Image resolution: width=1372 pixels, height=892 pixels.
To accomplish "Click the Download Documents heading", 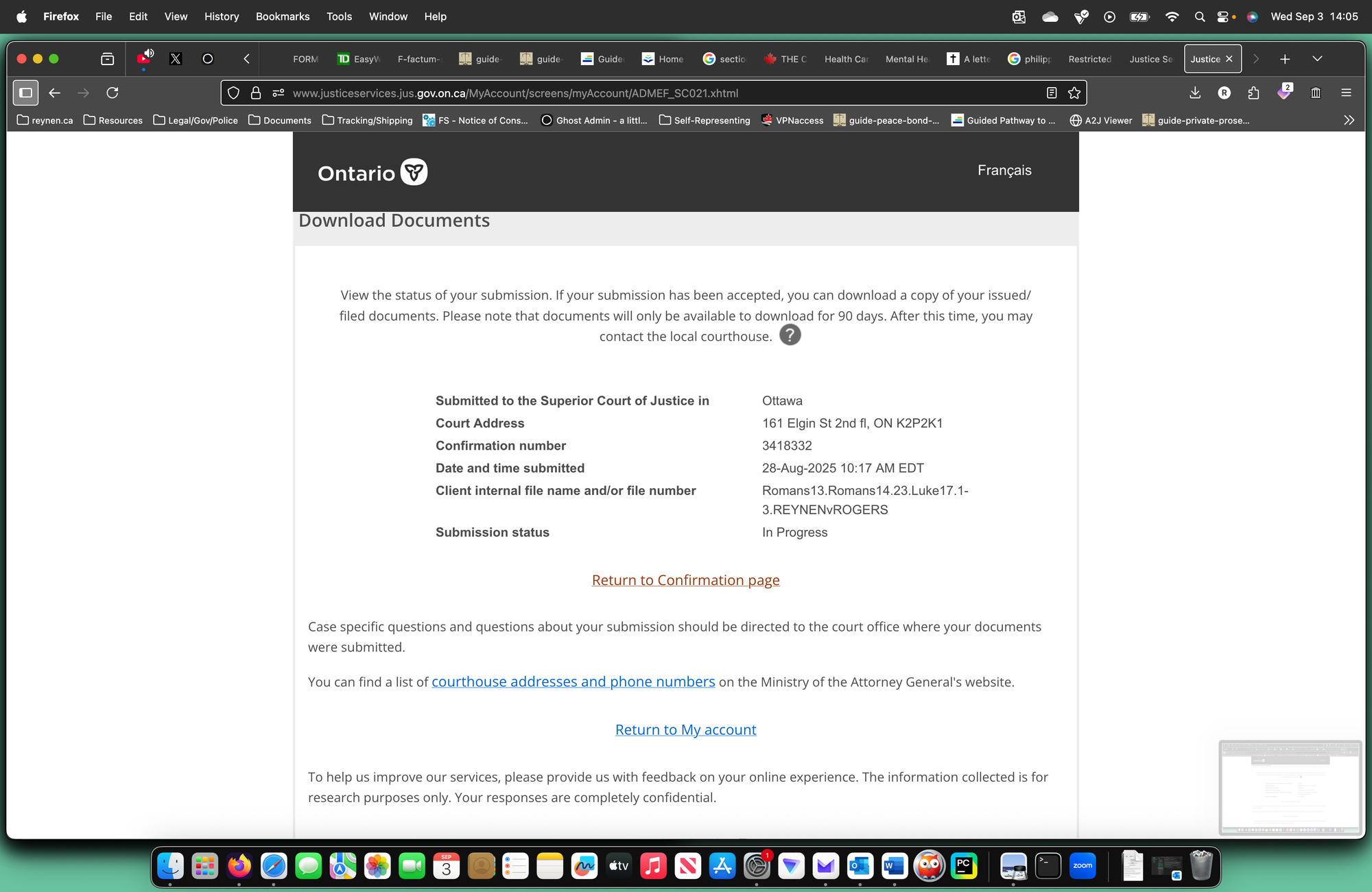I will click(x=394, y=220).
